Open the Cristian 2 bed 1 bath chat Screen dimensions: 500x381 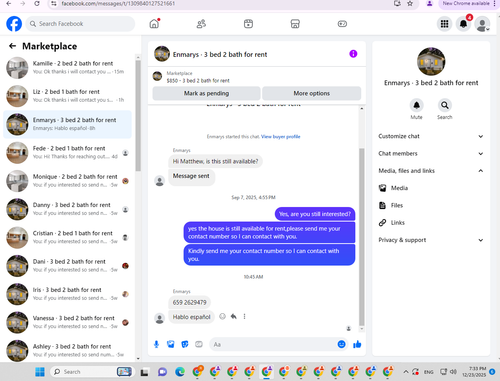(x=68, y=238)
